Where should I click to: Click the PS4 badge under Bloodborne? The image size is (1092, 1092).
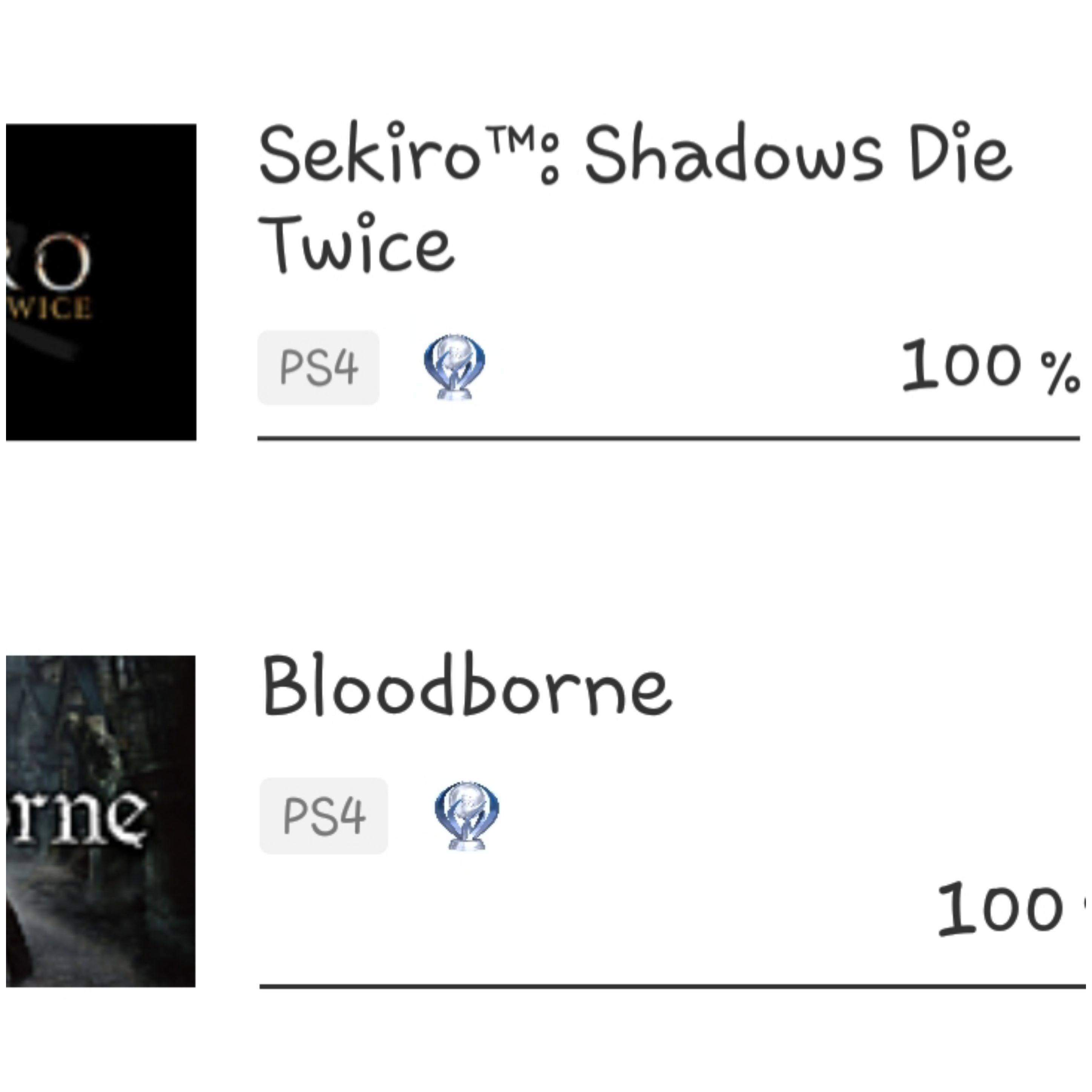tap(324, 816)
